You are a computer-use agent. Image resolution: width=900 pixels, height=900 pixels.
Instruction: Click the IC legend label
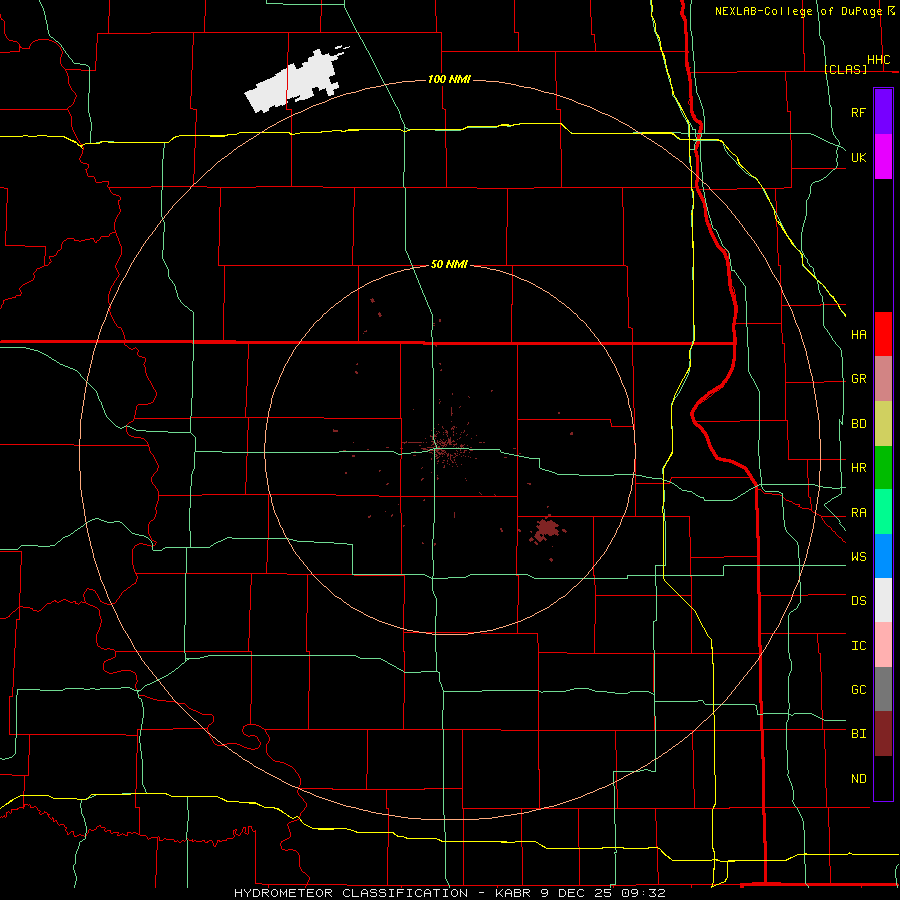pos(858,646)
